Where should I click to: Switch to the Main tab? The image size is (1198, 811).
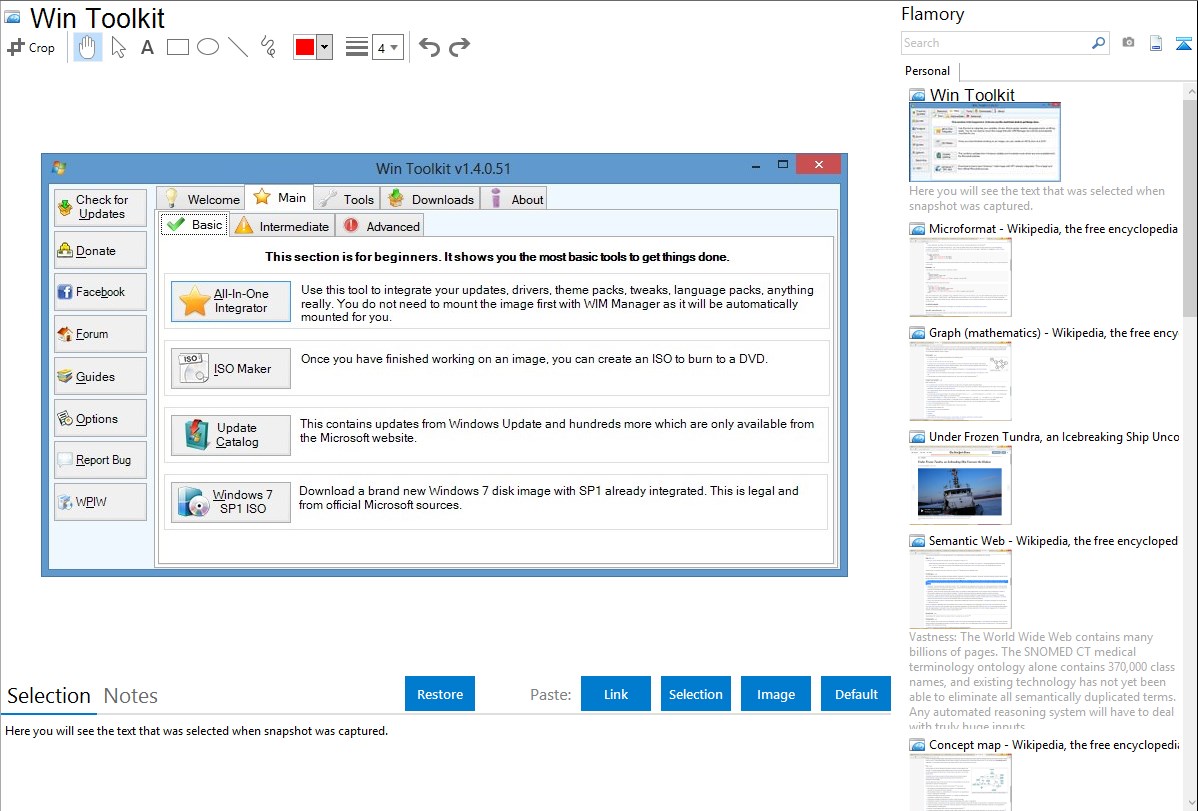tap(279, 197)
